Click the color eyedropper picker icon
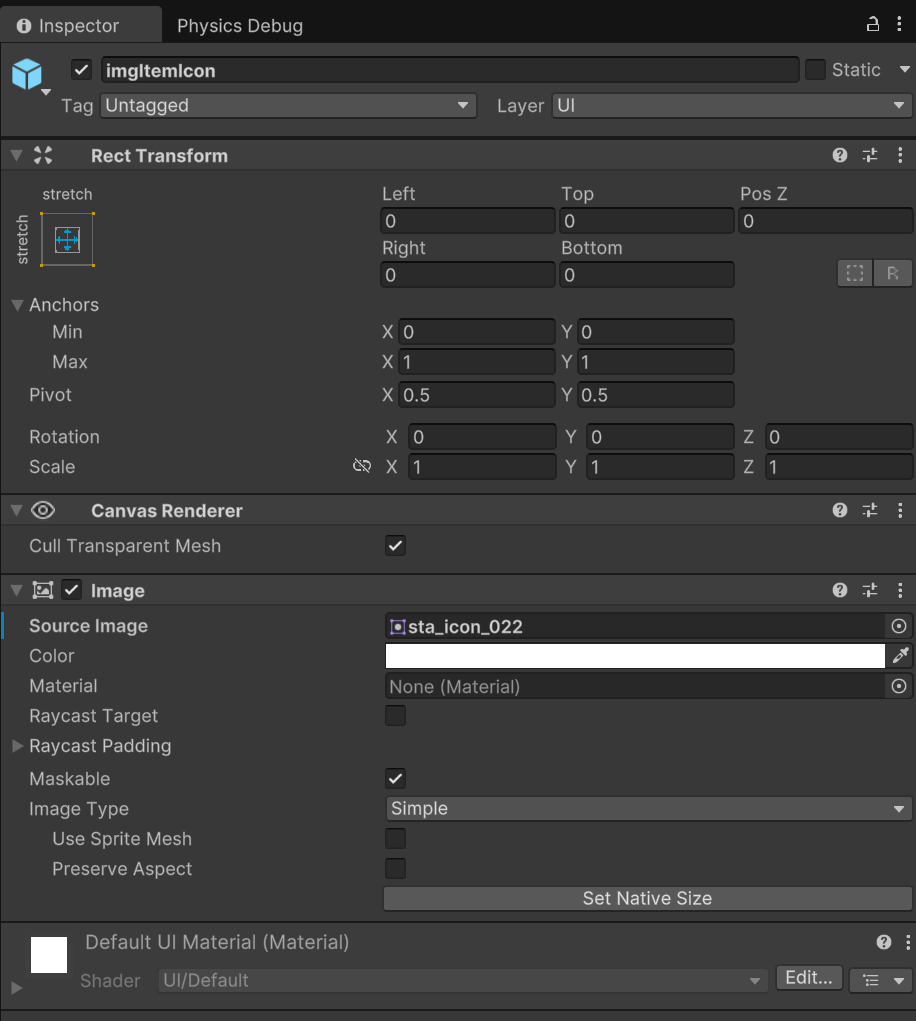The width and height of the screenshot is (916, 1021). point(900,656)
